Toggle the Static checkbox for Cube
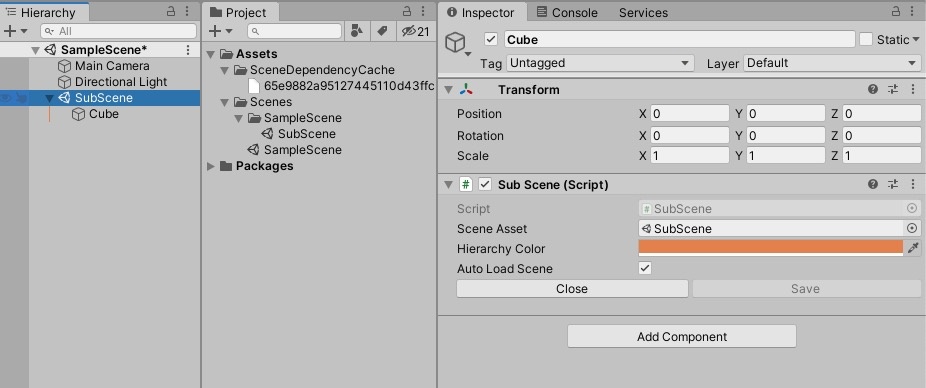This screenshot has width=926, height=388. point(866,40)
